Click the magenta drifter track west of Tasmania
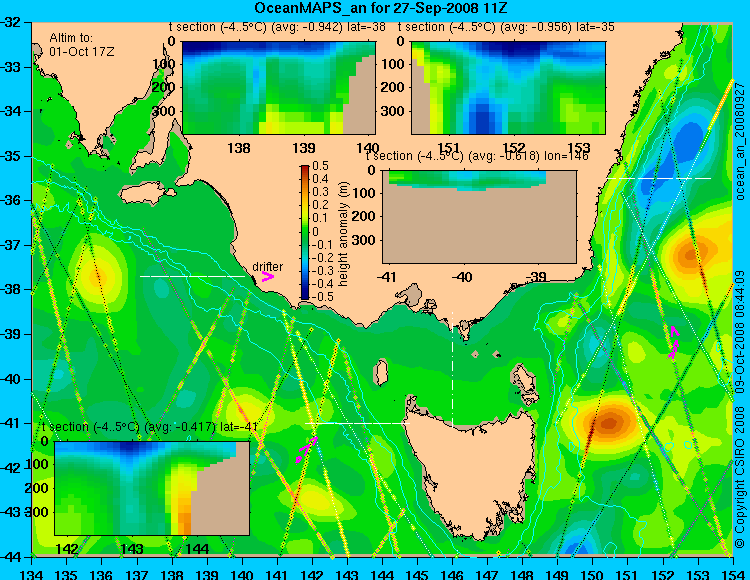This screenshot has height=580, width=750. (x=306, y=449)
